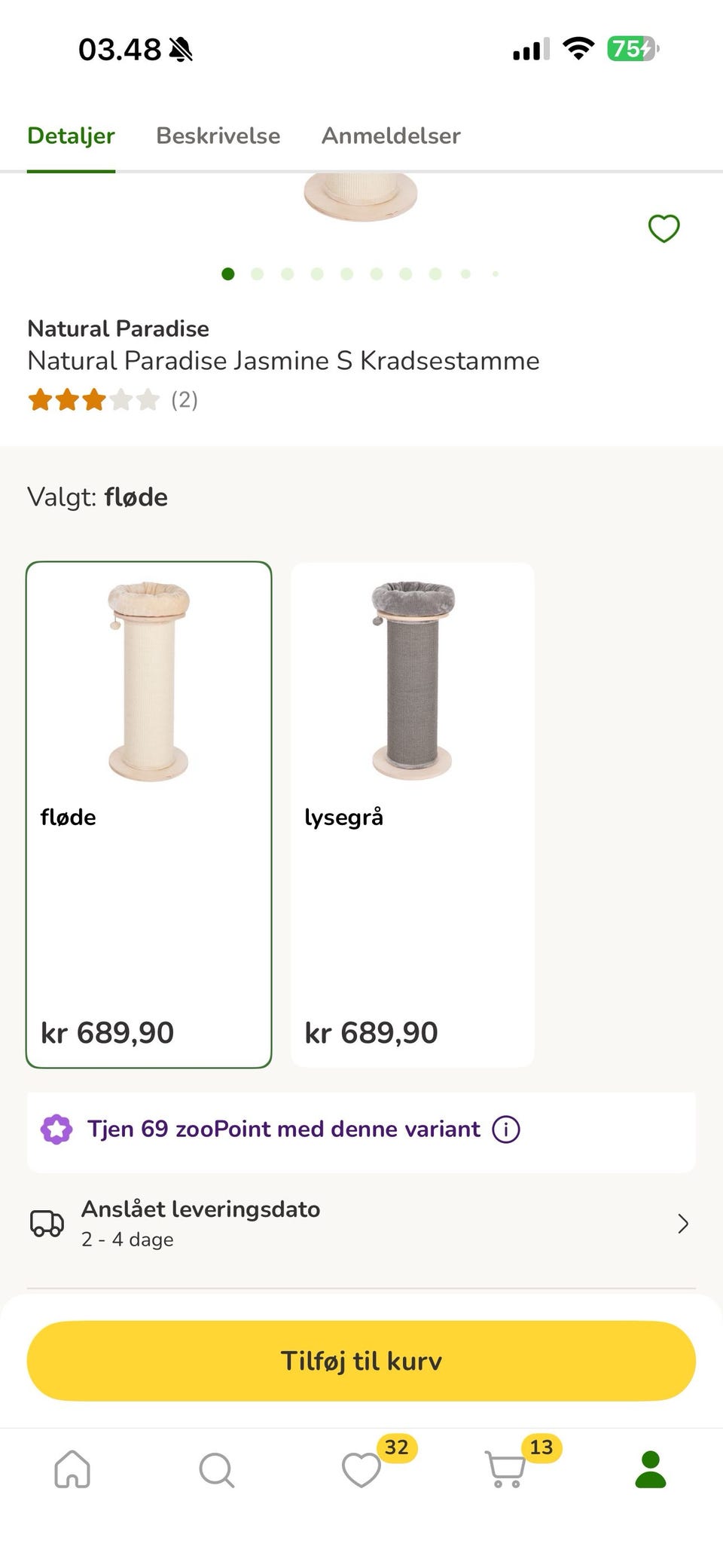
Task: Expand estimated delivery date chevron
Action: (x=683, y=1224)
